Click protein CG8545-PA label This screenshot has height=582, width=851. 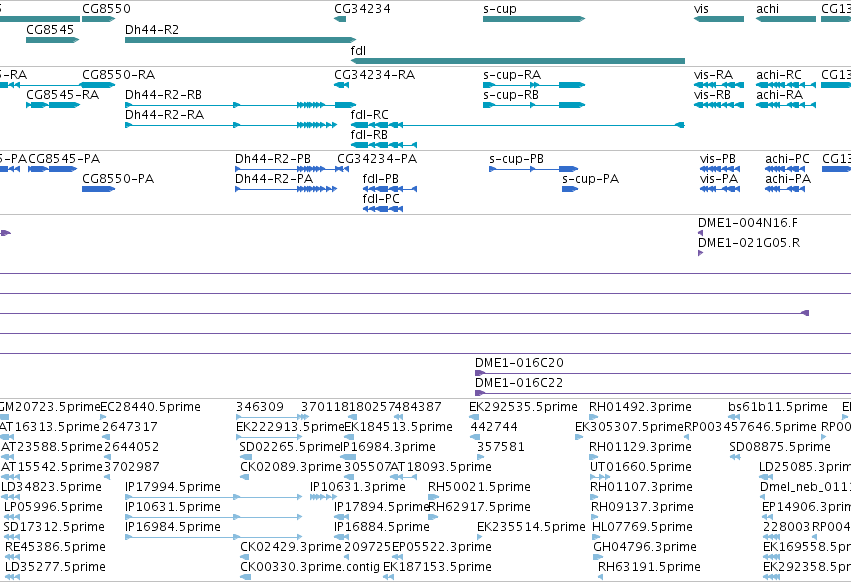pyautogui.click(x=64, y=159)
